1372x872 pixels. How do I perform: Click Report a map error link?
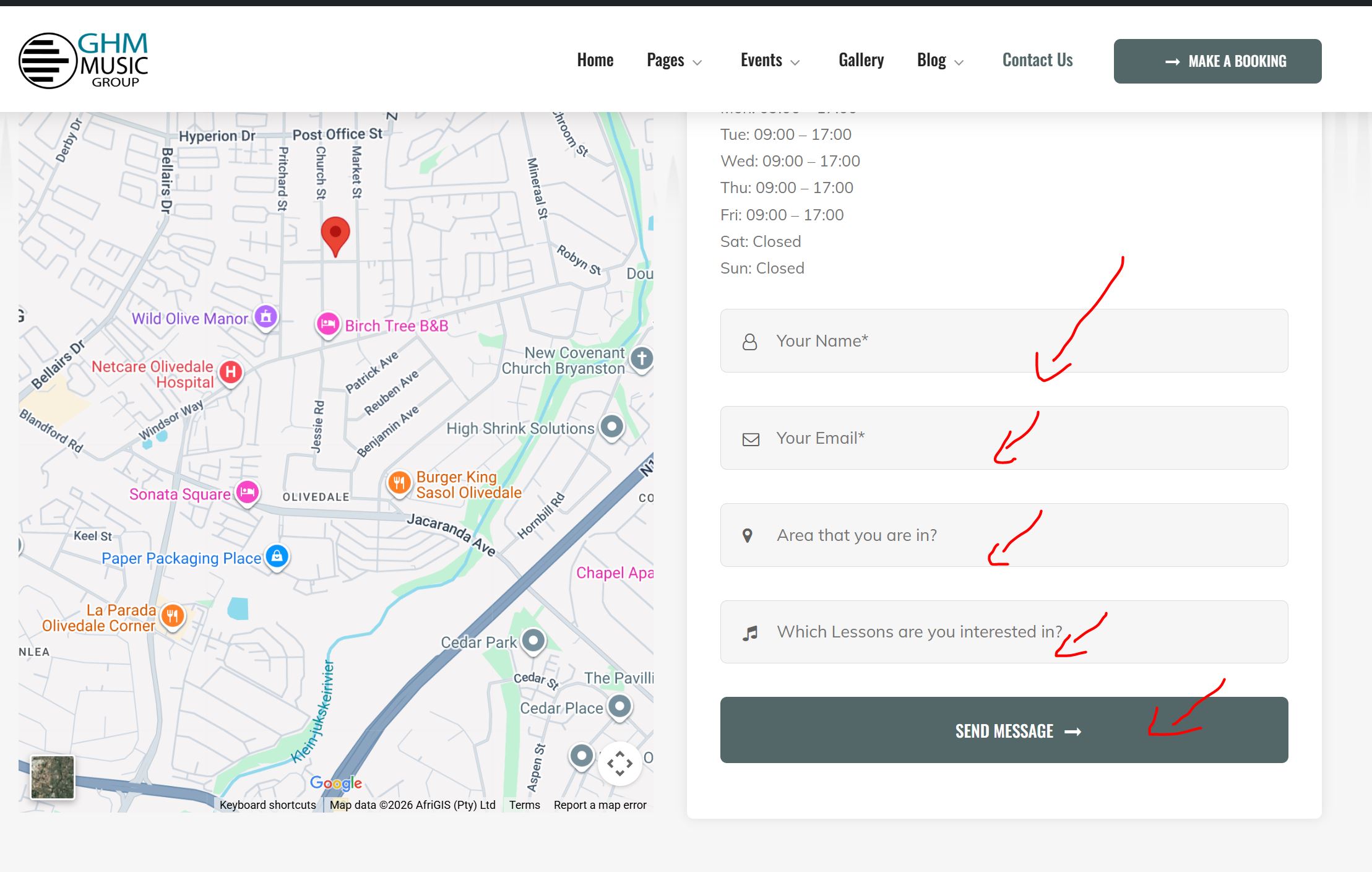[x=600, y=805]
